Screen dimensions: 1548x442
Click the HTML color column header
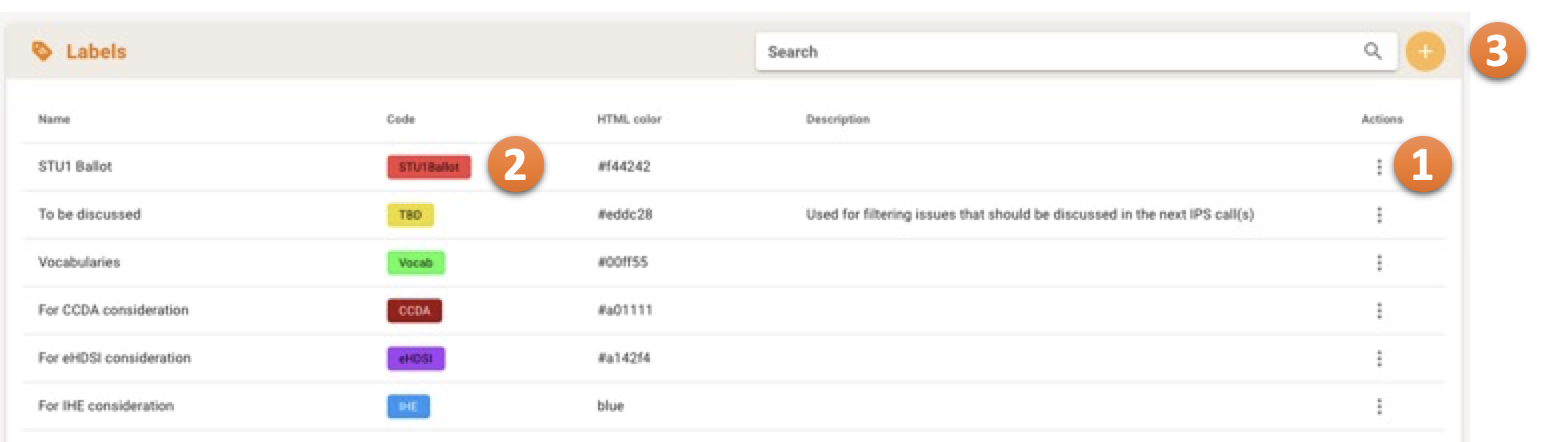point(629,120)
